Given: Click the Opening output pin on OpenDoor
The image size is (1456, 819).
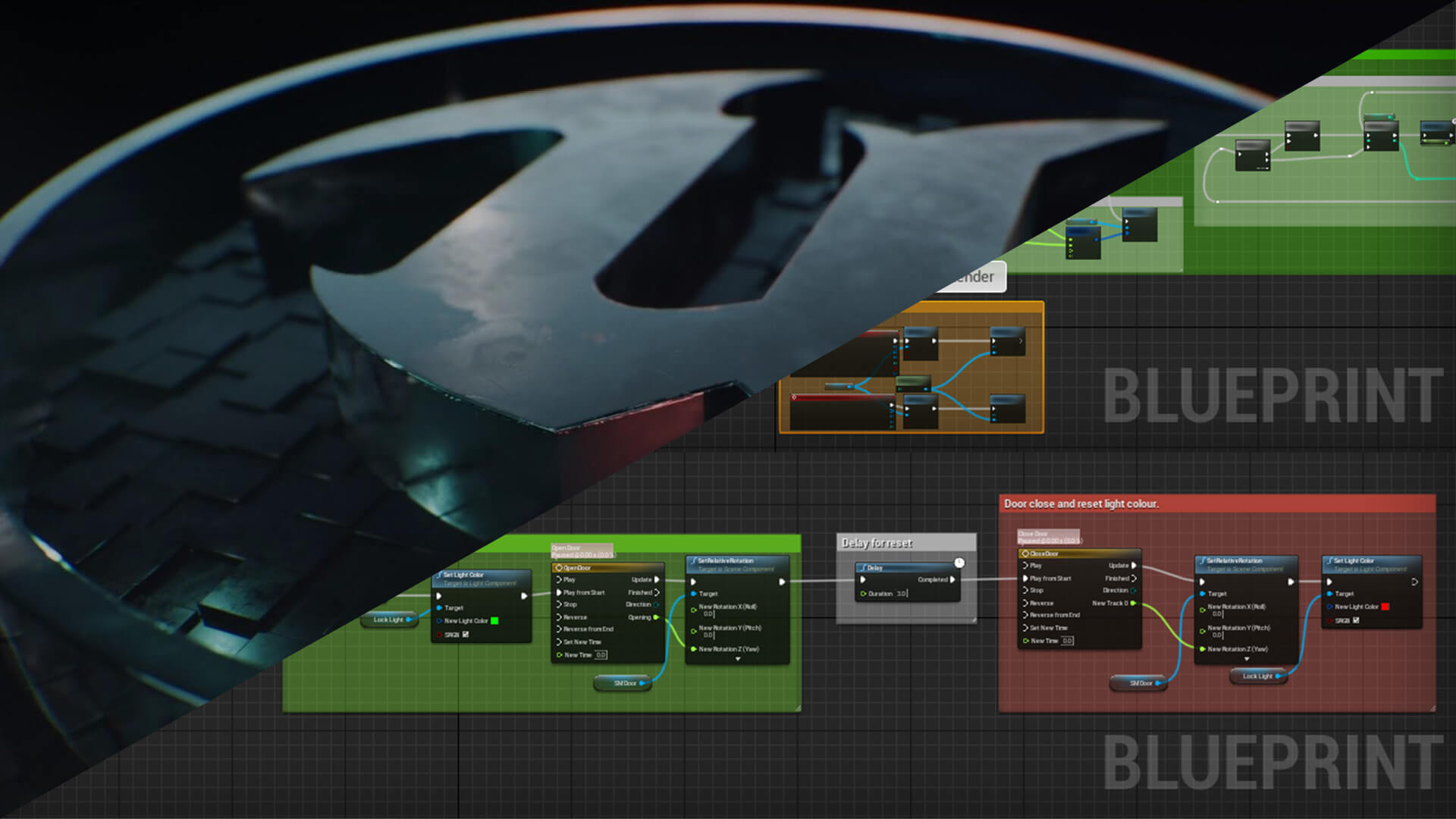Looking at the screenshot, I should [x=656, y=617].
